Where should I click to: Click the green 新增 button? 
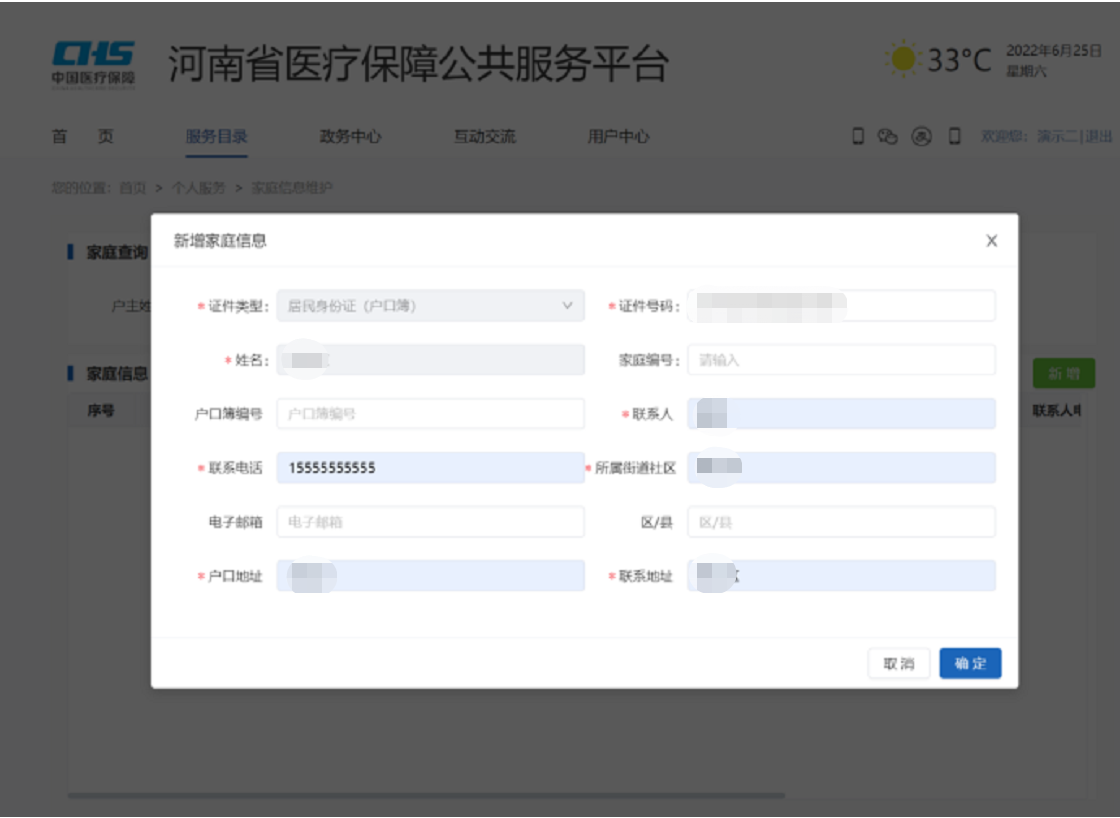click(1064, 372)
